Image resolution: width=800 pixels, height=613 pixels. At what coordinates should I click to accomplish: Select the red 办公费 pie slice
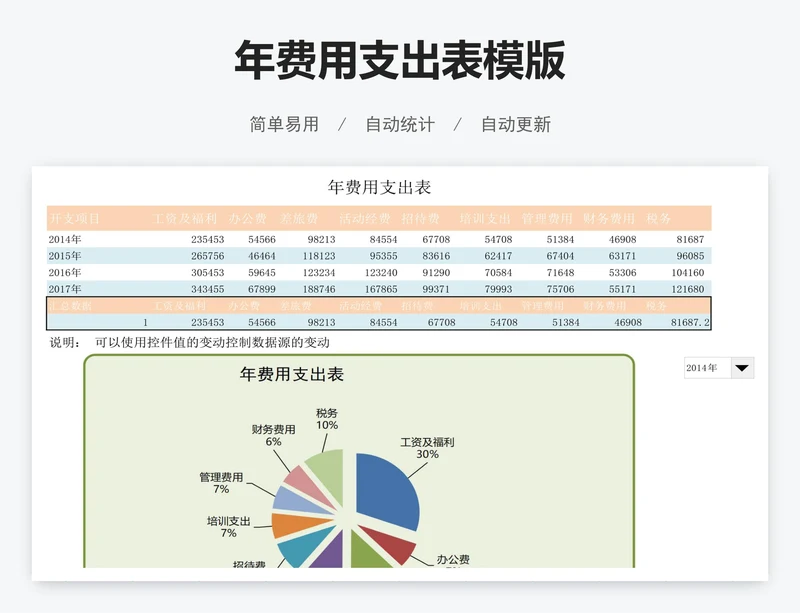pos(393,544)
